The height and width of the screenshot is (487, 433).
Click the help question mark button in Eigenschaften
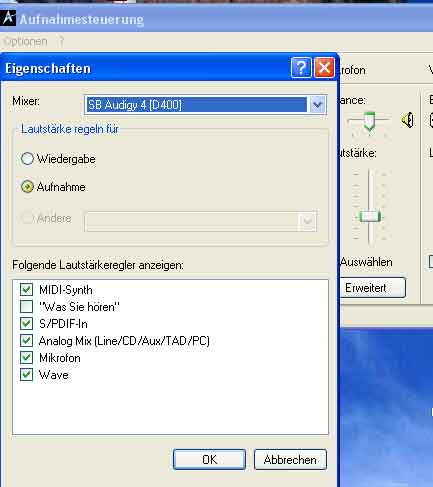[x=301, y=68]
